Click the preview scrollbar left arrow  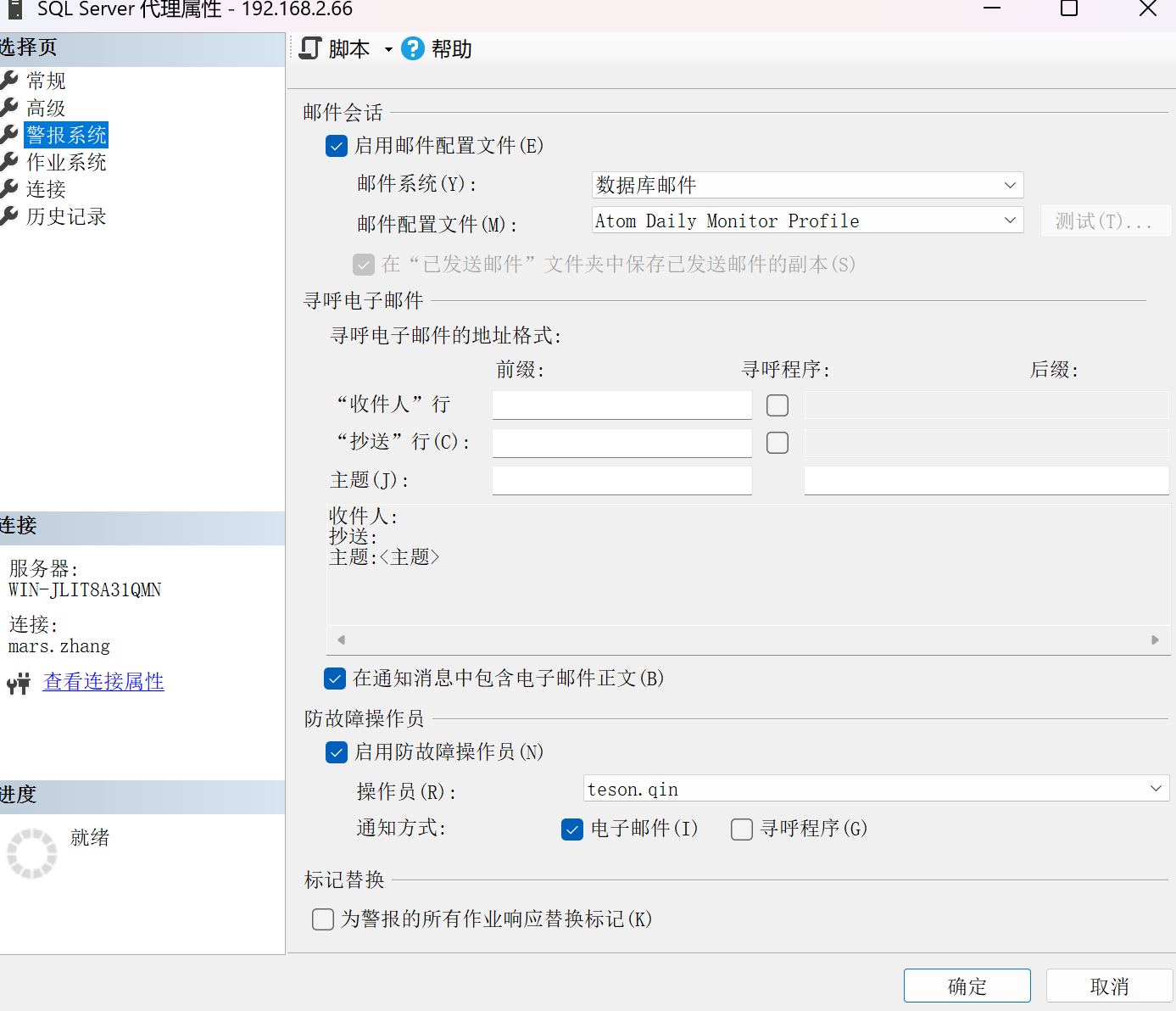341,640
